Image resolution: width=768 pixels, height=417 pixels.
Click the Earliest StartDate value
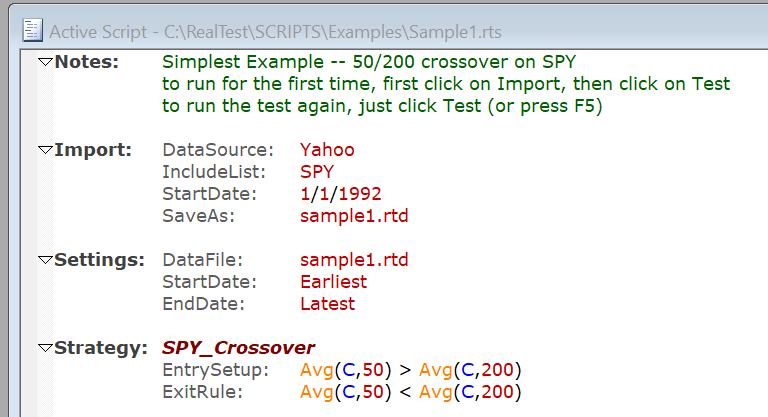click(333, 282)
